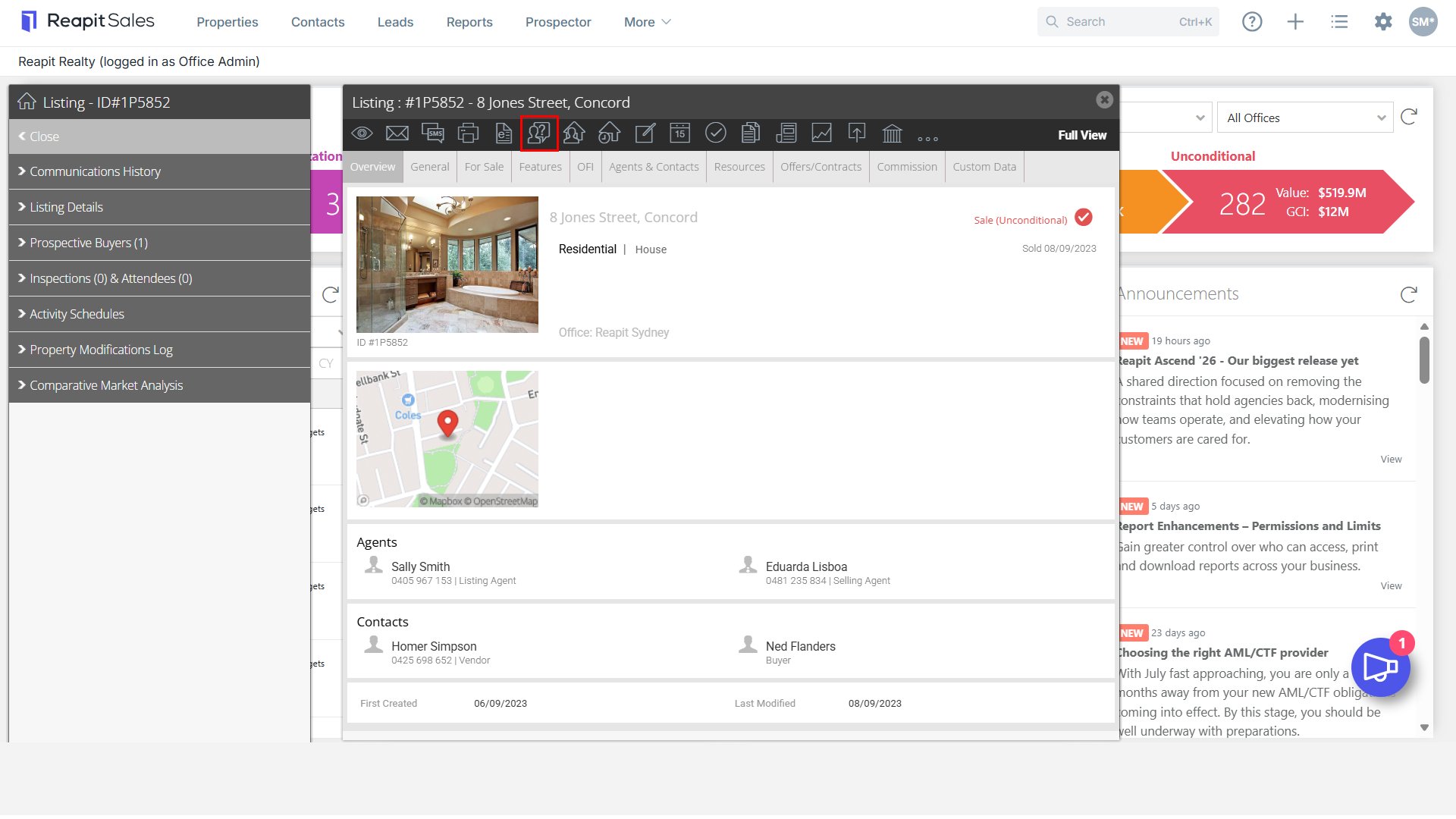Click the property bathroom photo thumbnail
Viewport: 1456px width, 819px height.
tap(447, 265)
